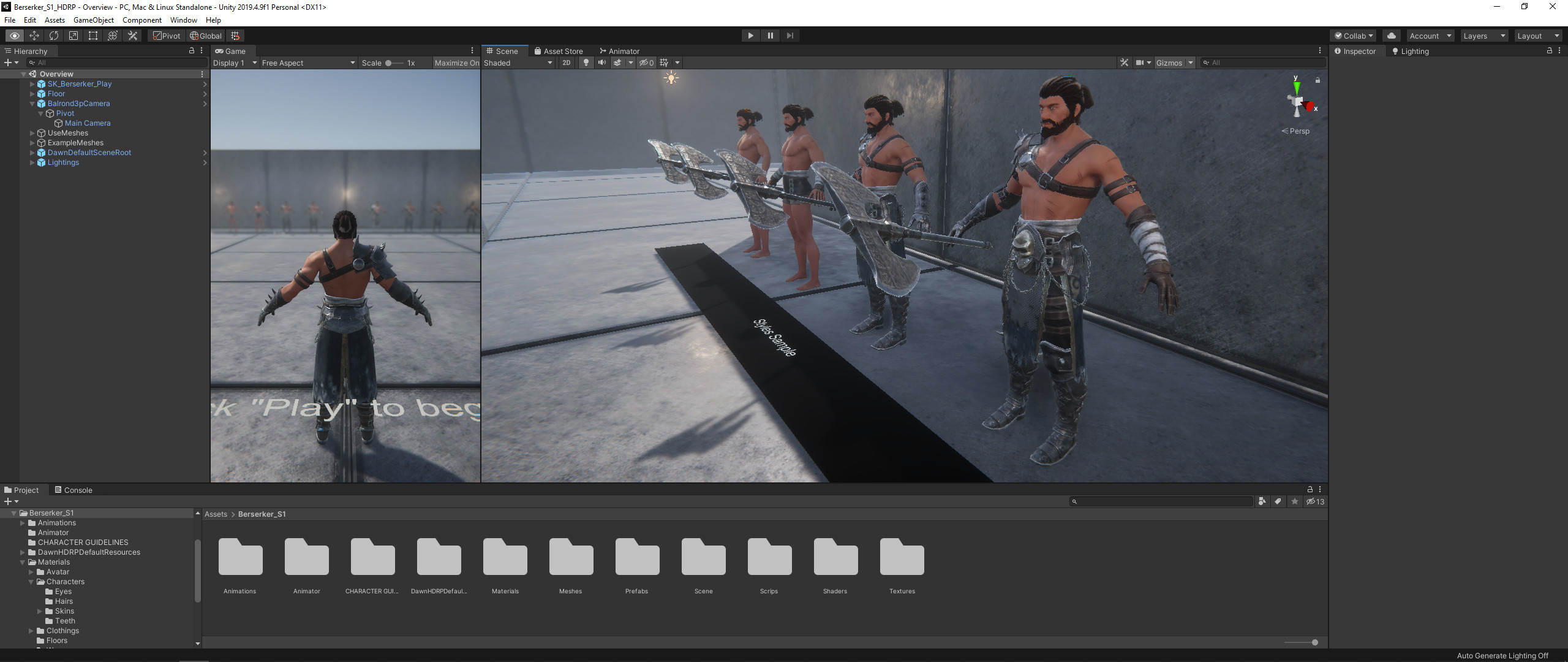Screen dimensions: 1568x662
Task: Open Display 1 dropdown in Game view
Action: tap(235, 63)
